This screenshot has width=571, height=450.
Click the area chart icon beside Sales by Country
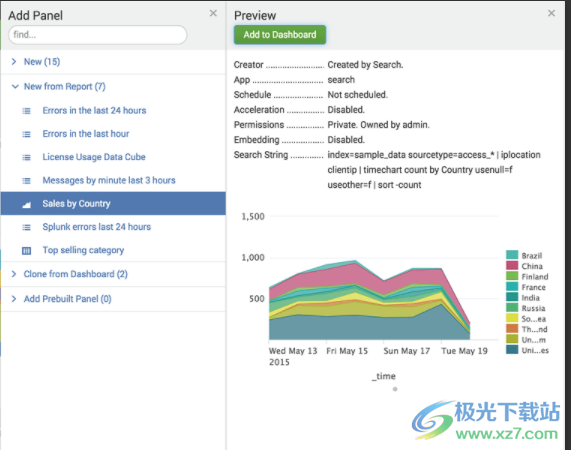point(27,205)
